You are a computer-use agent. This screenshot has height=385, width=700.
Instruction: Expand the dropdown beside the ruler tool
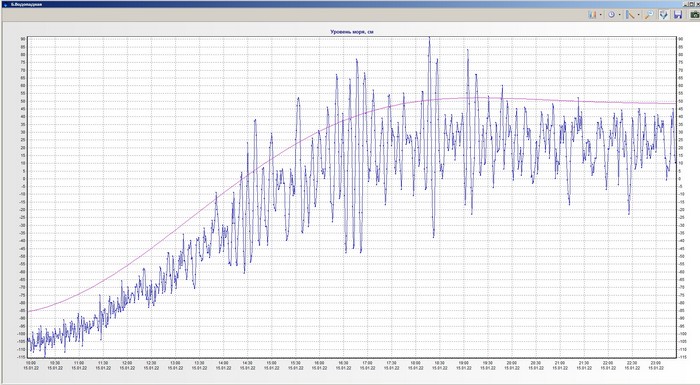(638, 15)
